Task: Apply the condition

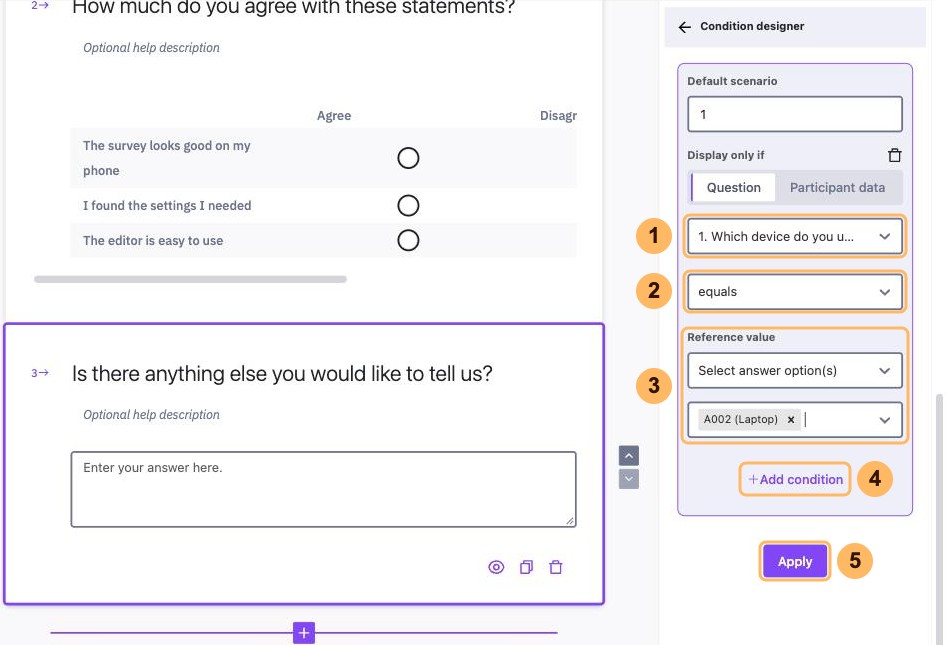Action: [x=795, y=561]
